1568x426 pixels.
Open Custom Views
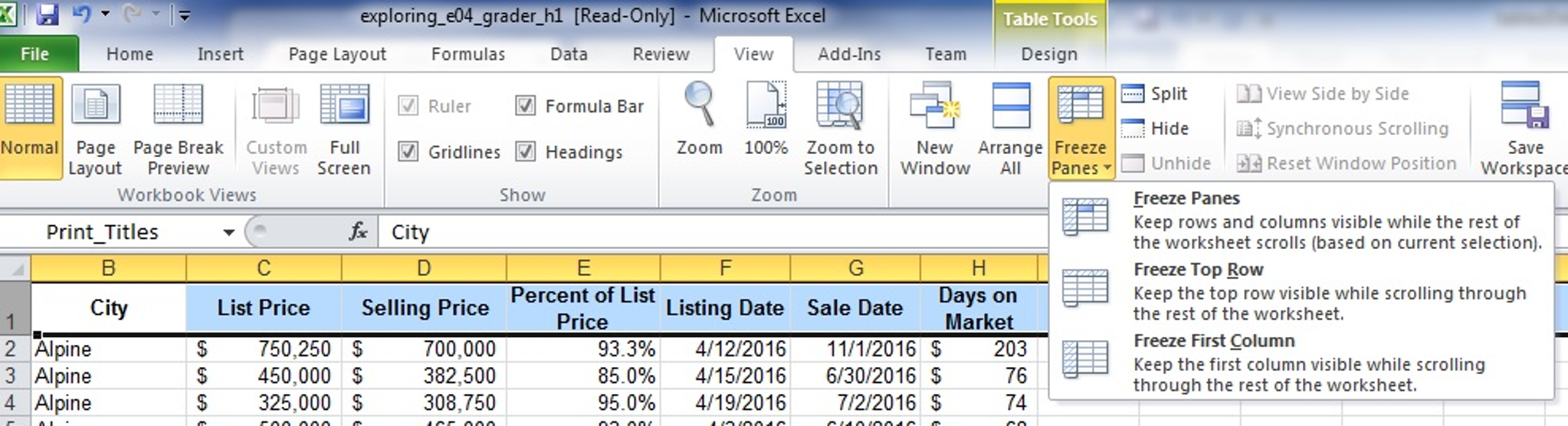point(276,128)
